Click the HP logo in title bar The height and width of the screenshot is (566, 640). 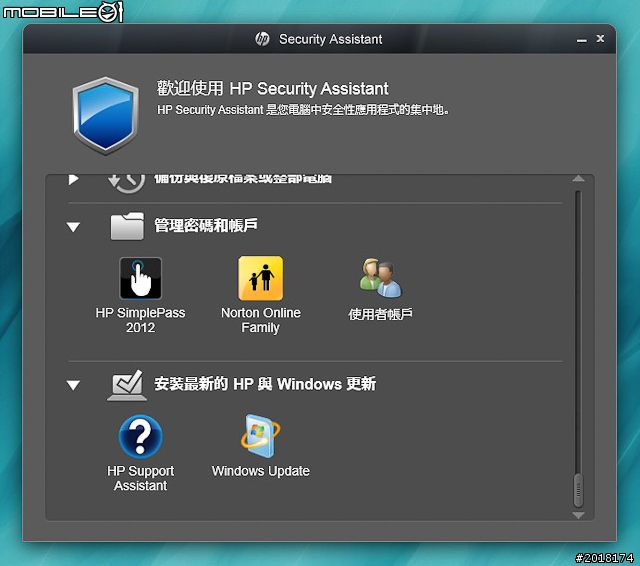262,39
